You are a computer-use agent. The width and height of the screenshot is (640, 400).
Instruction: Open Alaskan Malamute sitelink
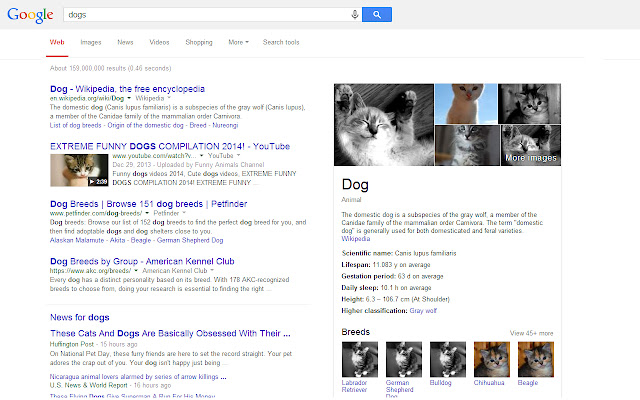[x=77, y=240]
